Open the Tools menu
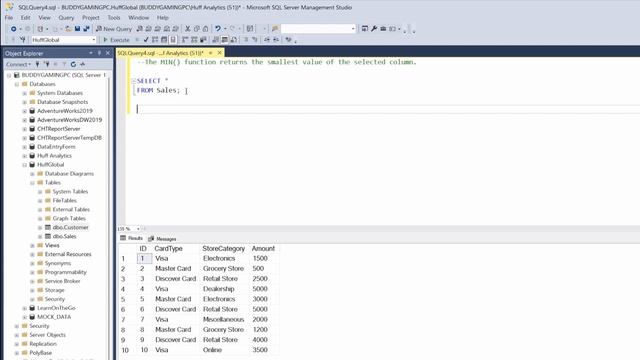This screenshot has width=640, height=360. click(114, 18)
